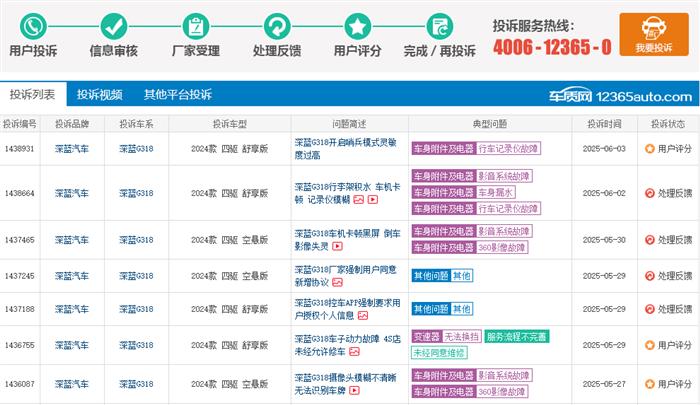
Task: Click 处理反馈 status icon in row 1437245
Action: point(650,276)
